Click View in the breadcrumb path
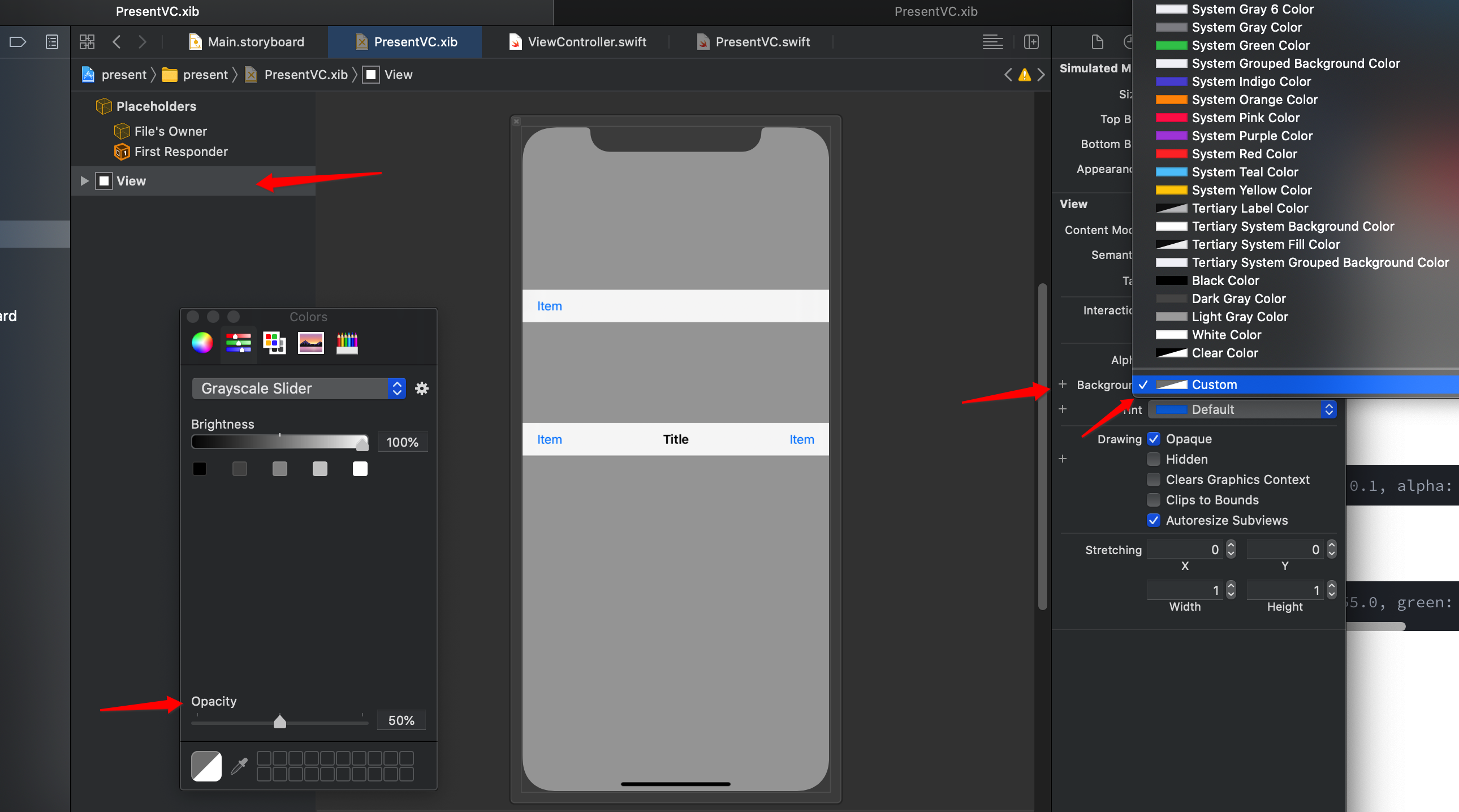This screenshot has height=812, width=1459. [388, 75]
